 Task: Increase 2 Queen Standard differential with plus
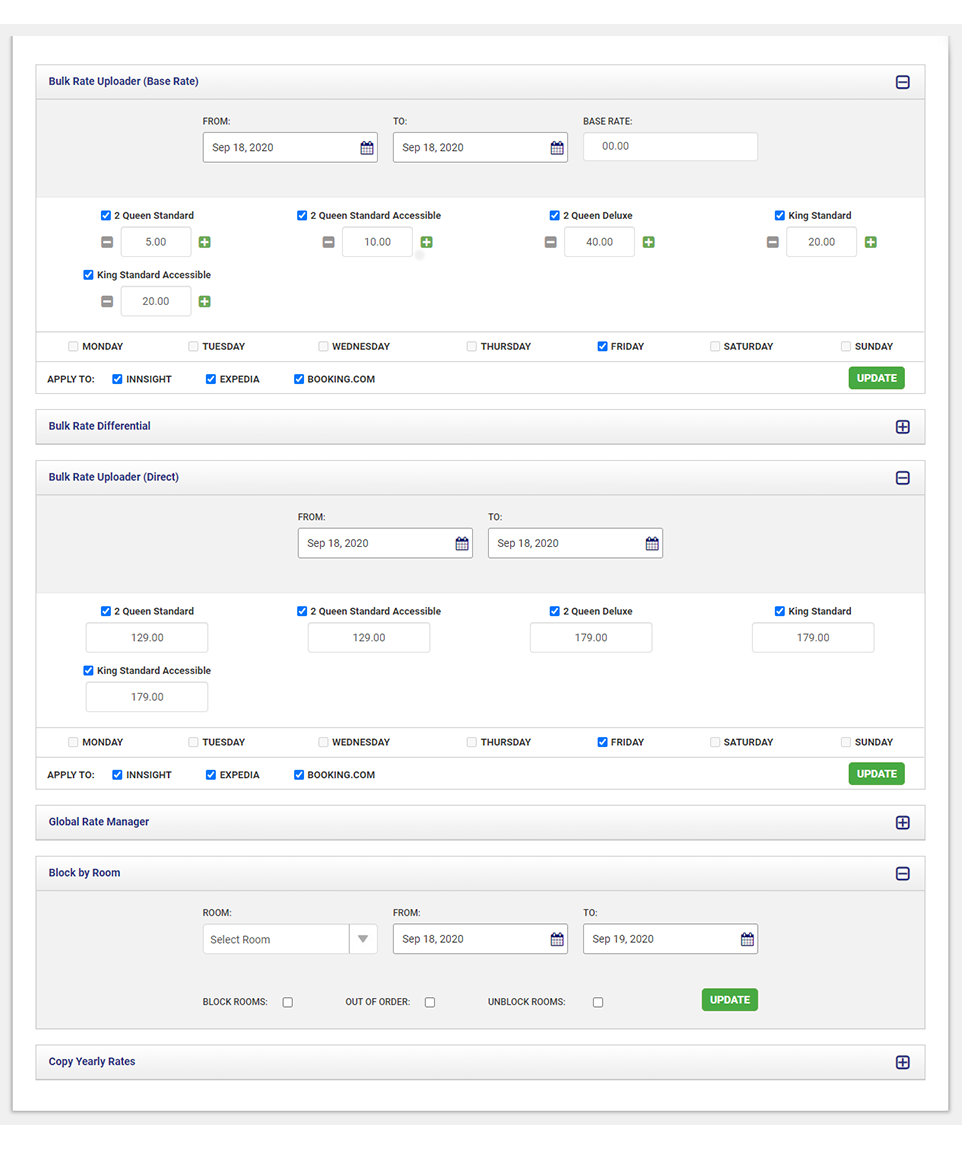click(205, 242)
